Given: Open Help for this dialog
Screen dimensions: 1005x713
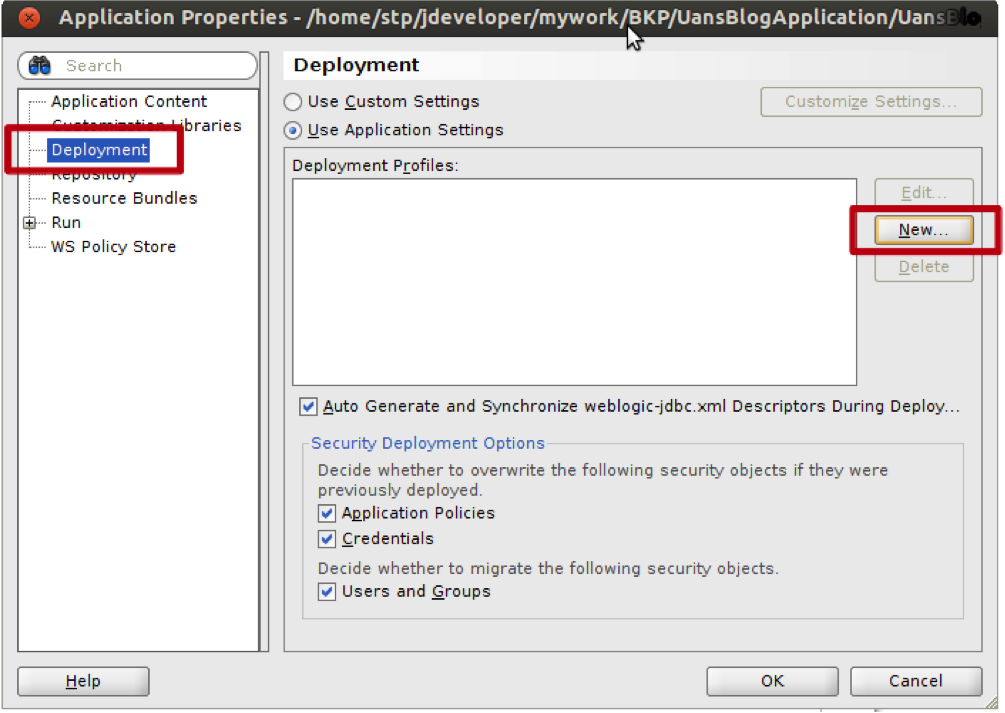Looking at the screenshot, I should pos(83,681).
